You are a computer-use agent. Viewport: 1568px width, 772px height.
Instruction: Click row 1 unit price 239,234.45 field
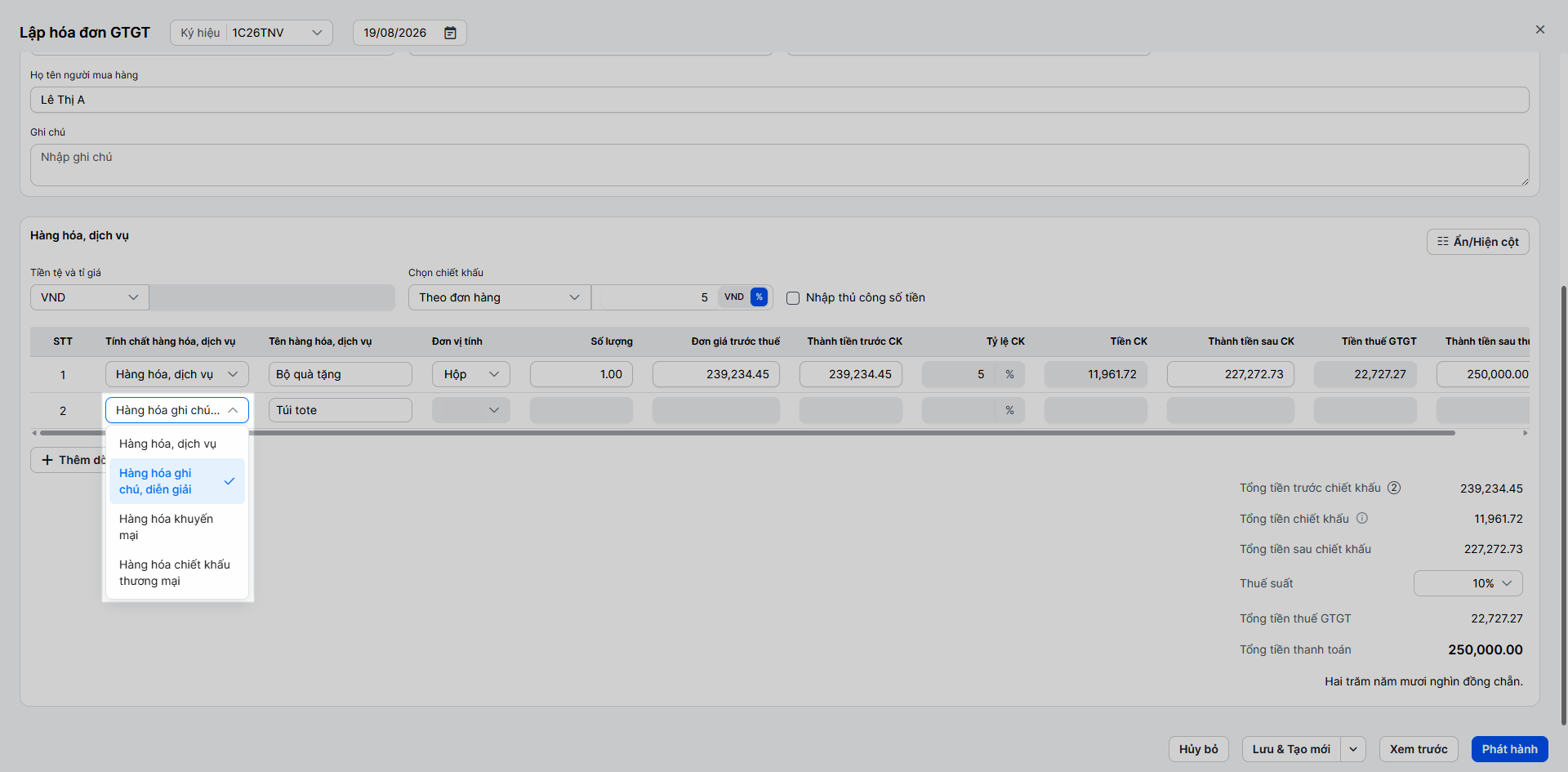tap(716, 374)
